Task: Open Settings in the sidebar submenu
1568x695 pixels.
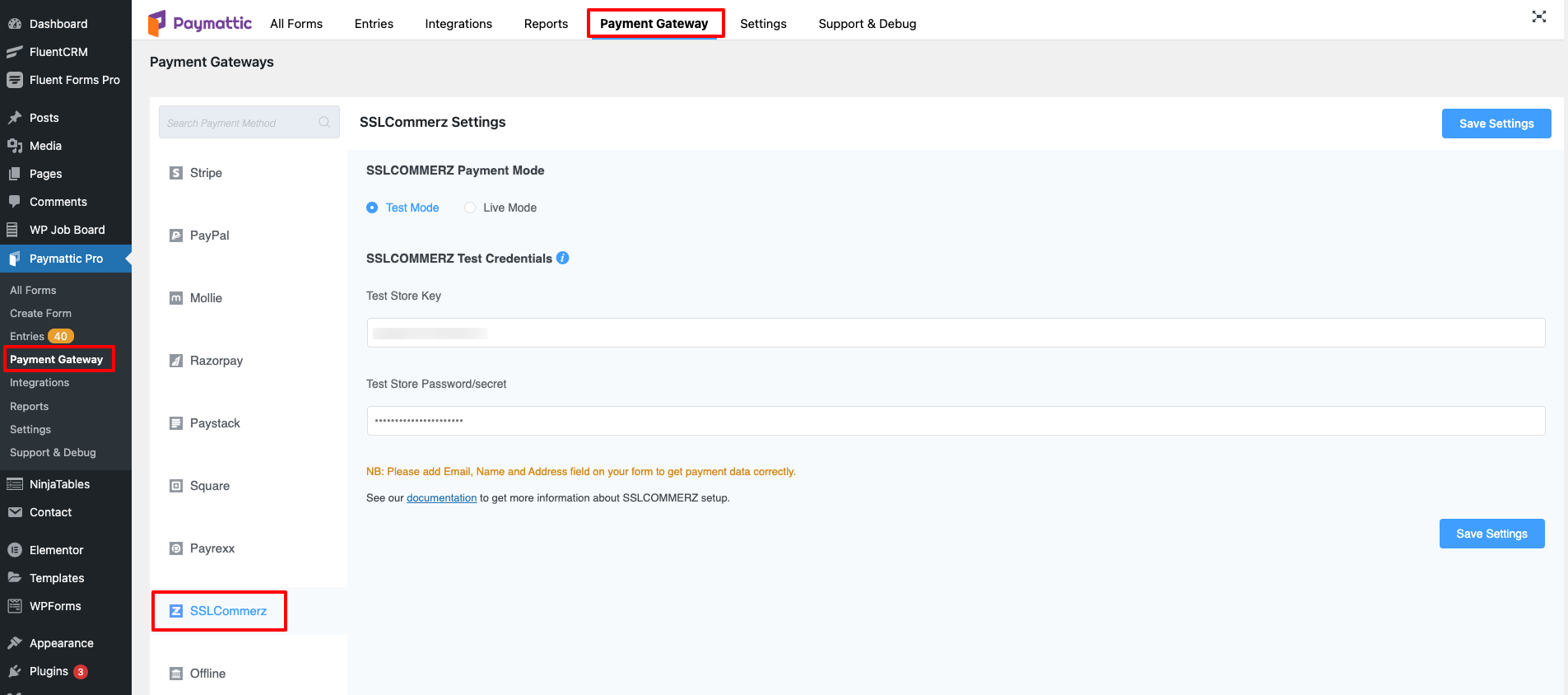Action: click(30, 430)
